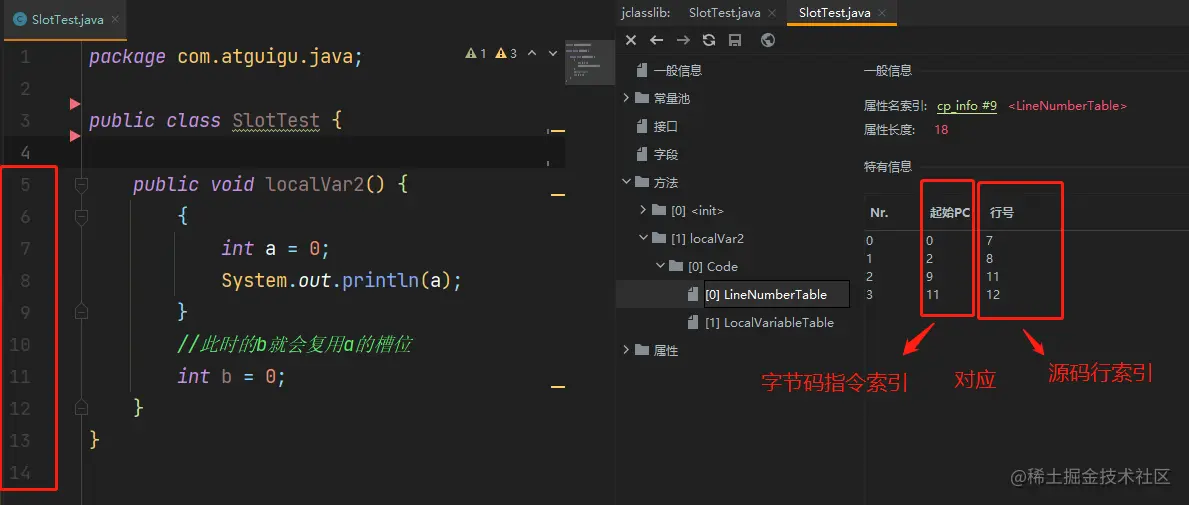Click the fold end marker on line 12
The height and width of the screenshot is (505, 1189).
point(81,407)
